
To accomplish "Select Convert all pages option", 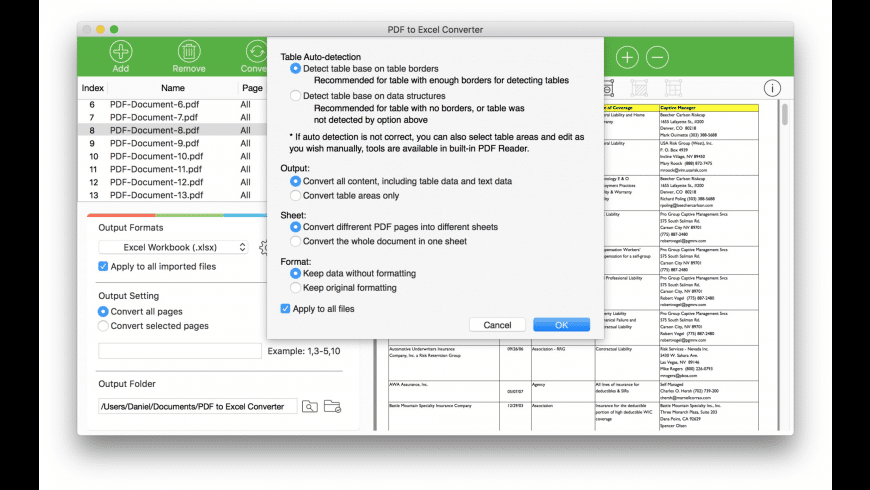I will 103,312.
